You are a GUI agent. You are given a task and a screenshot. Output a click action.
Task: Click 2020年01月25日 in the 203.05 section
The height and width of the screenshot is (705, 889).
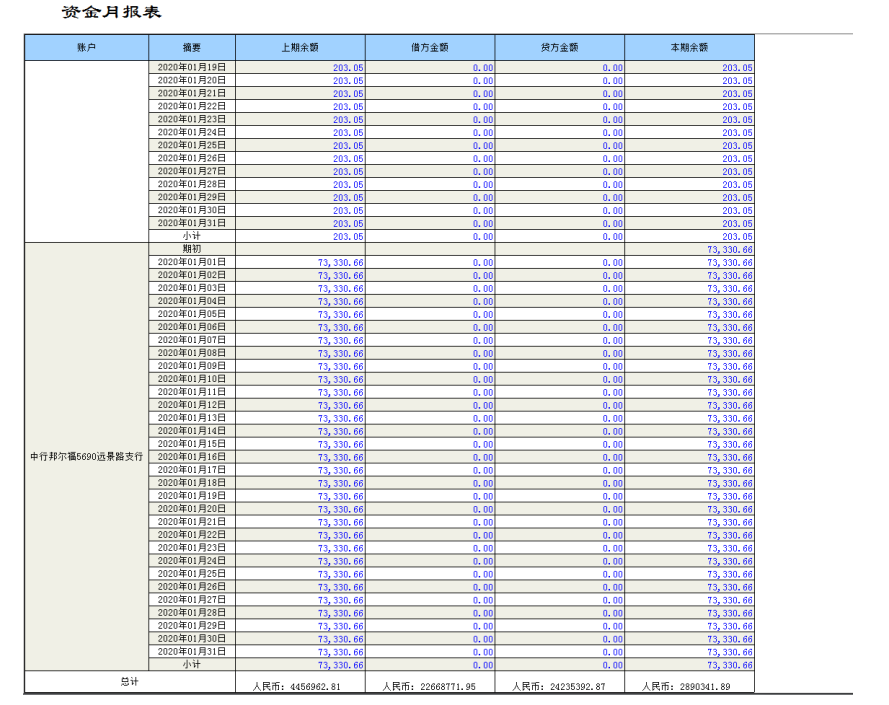192,145
